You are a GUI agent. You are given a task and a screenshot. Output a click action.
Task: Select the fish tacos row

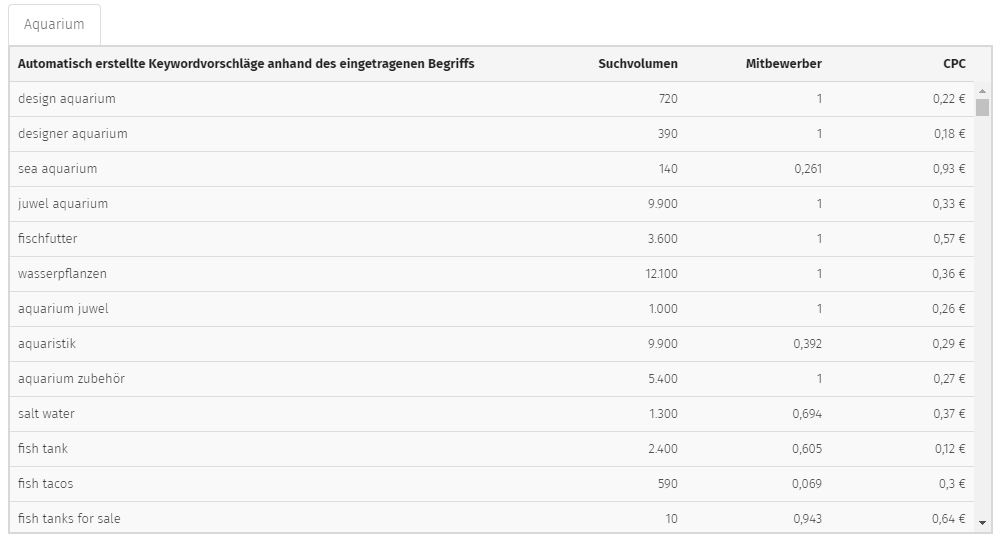(492, 484)
